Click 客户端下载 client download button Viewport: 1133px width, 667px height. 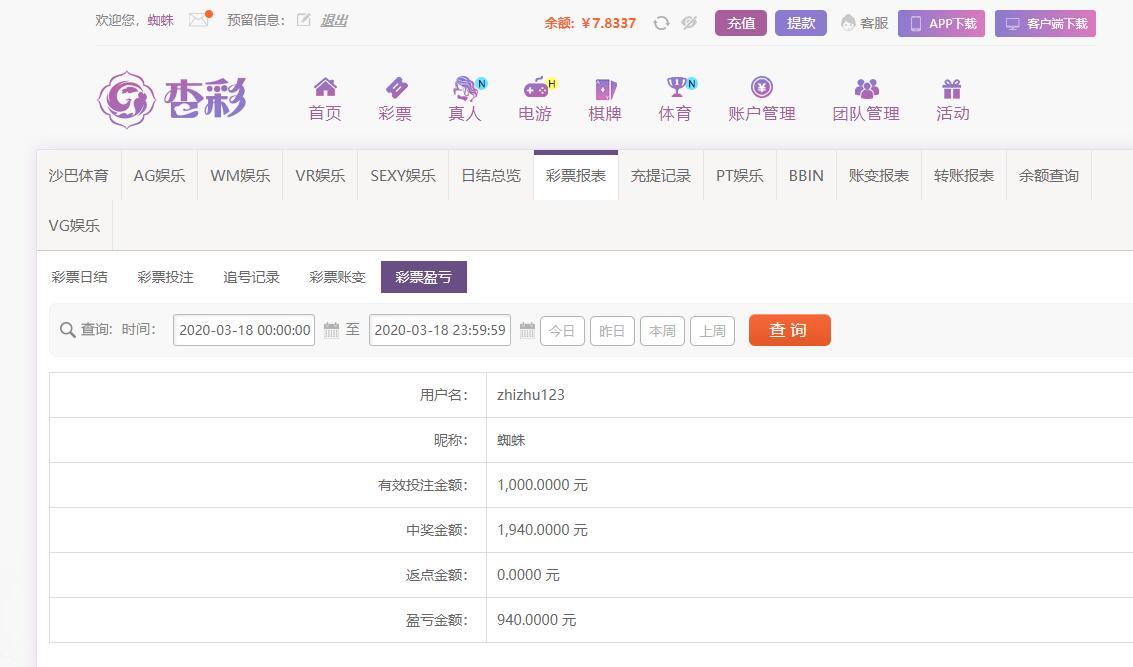[1046, 23]
